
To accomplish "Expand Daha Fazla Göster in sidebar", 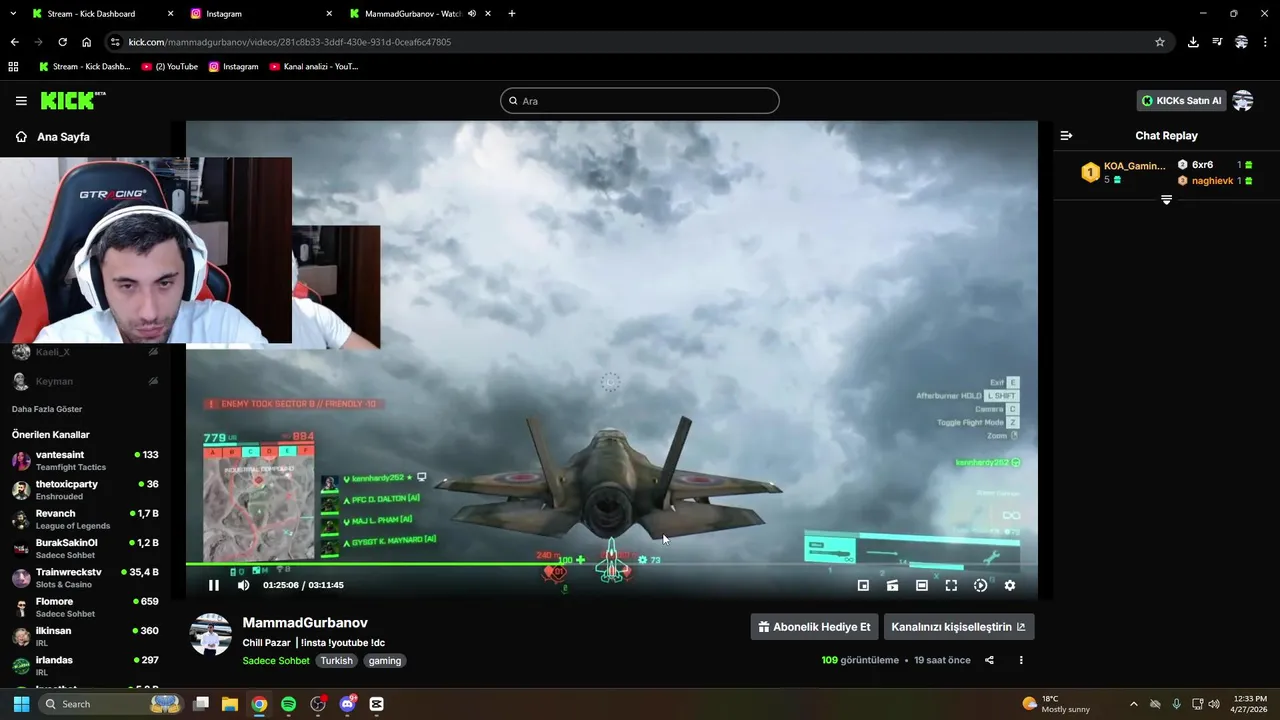I will coord(47,409).
